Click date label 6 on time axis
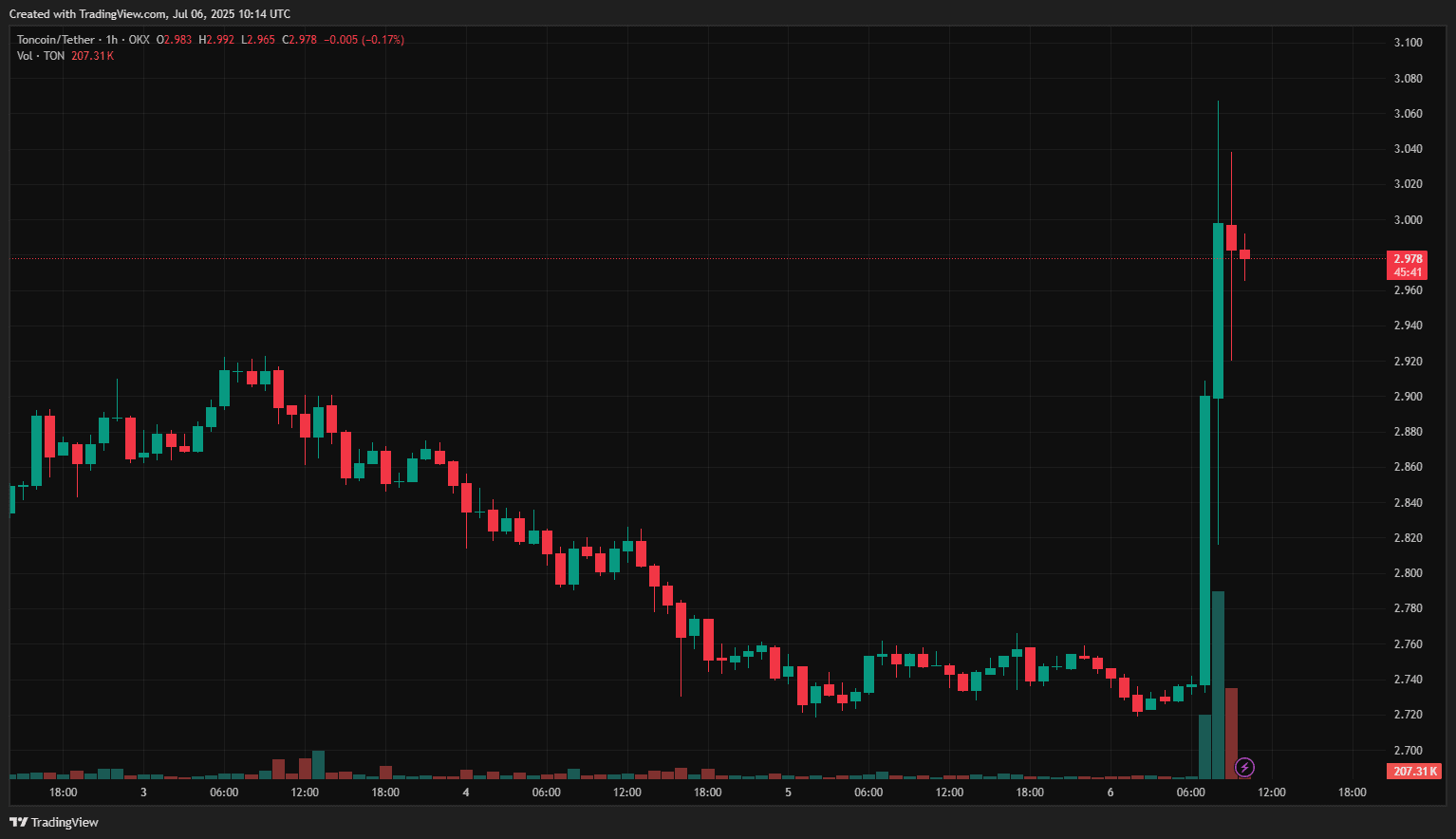1456x839 pixels. coord(1111,792)
